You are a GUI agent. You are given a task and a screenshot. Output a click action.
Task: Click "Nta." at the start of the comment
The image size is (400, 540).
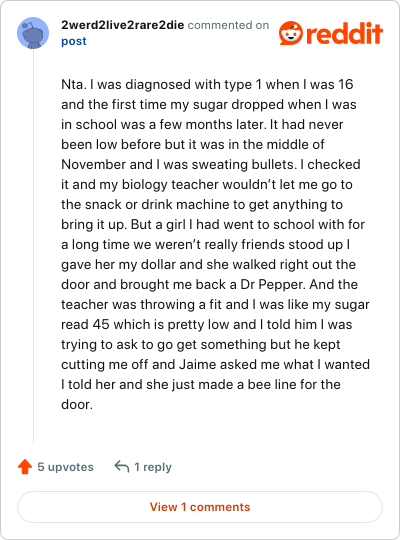[x=74, y=84]
